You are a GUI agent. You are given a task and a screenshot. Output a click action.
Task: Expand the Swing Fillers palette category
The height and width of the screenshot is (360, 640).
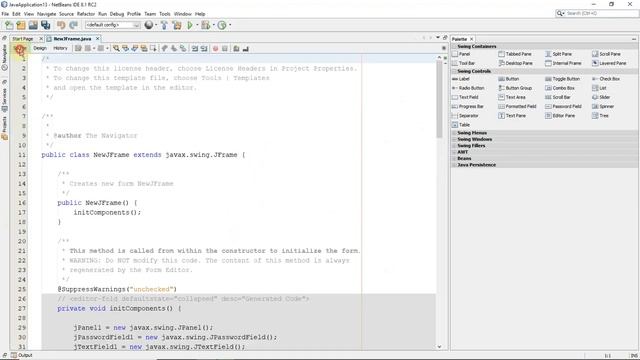point(454,146)
